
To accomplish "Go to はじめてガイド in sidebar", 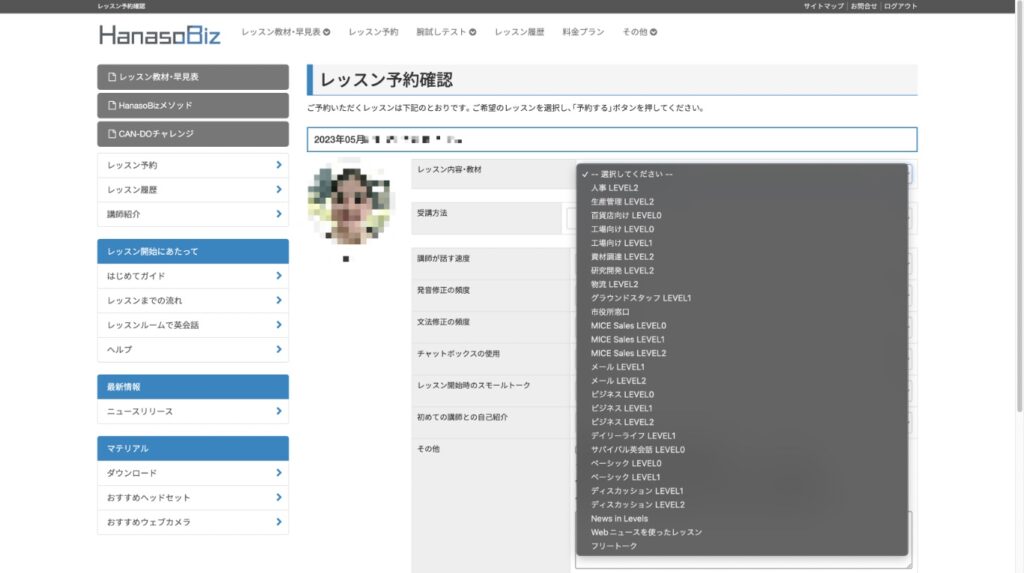I will tap(136, 276).
